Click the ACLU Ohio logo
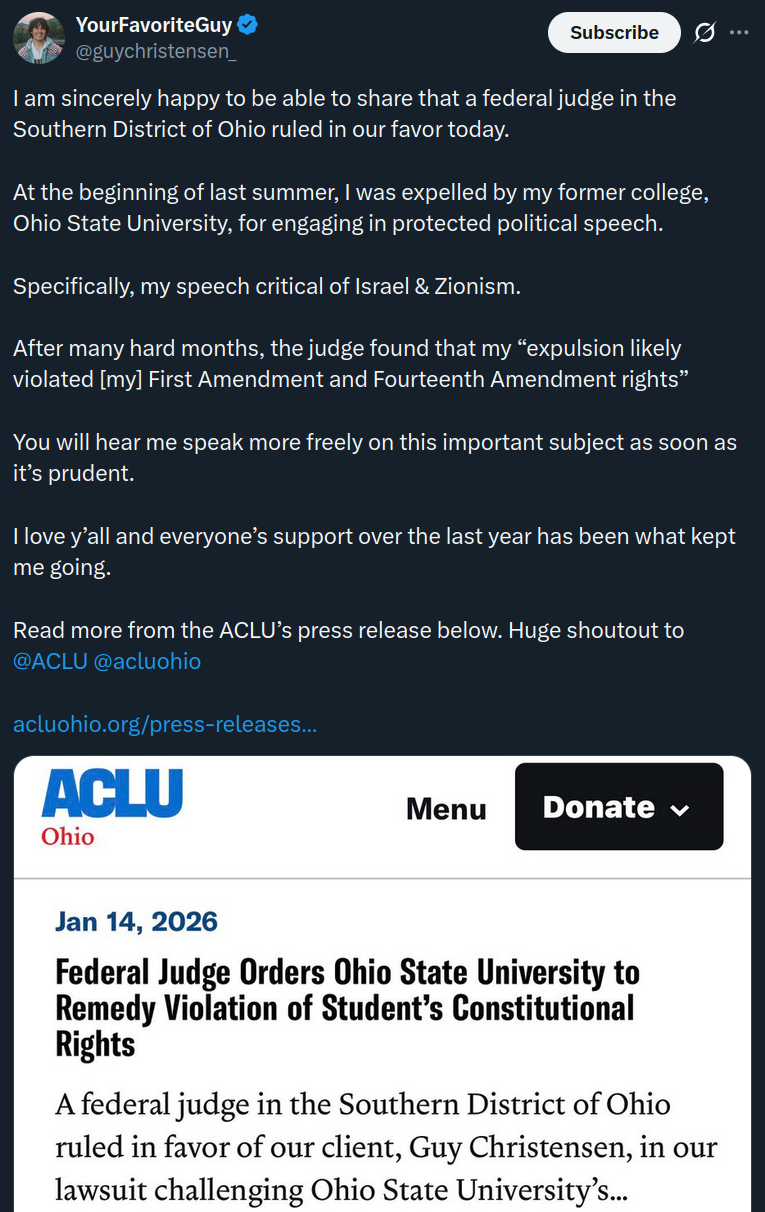 pyautogui.click(x=111, y=806)
